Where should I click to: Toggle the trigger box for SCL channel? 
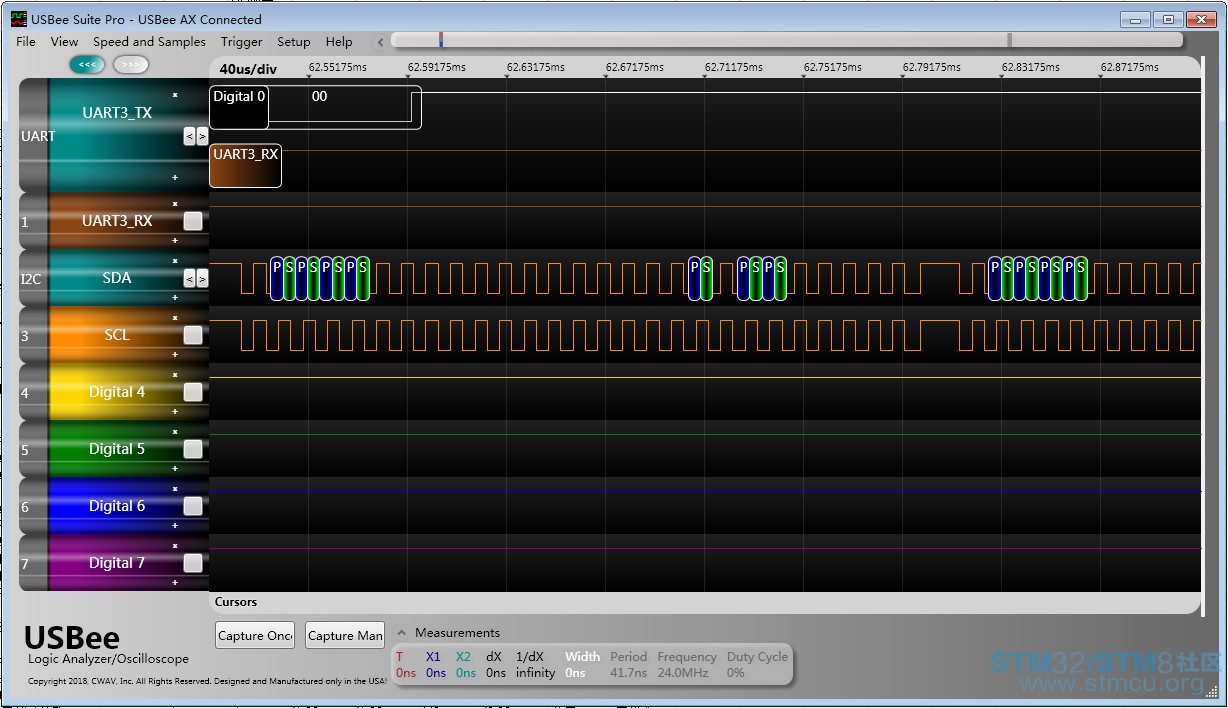pyautogui.click(x=193, y=335)
